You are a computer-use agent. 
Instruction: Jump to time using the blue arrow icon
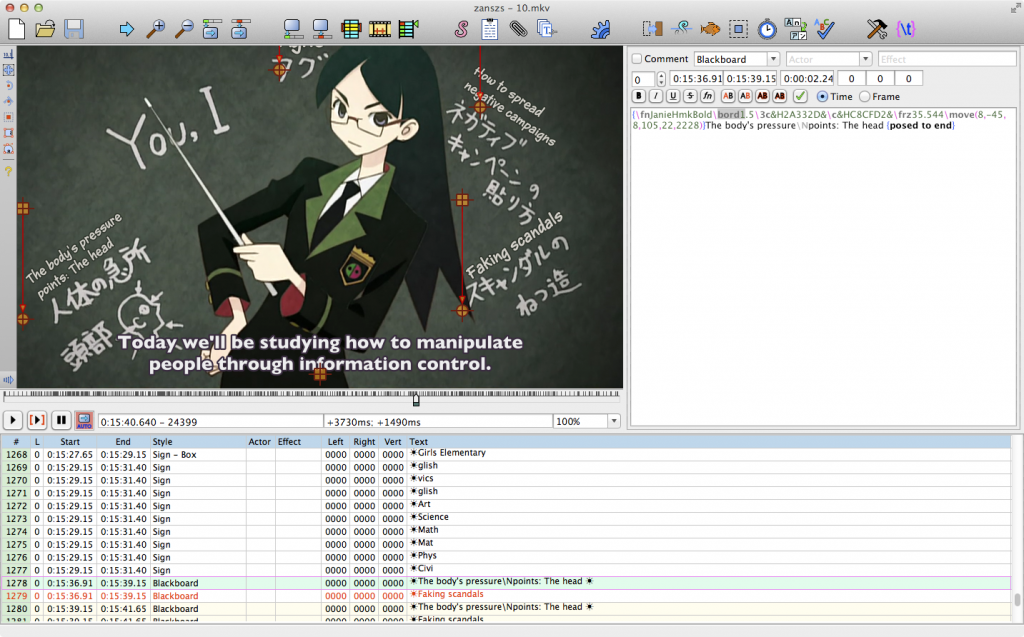tap(127, 29)
